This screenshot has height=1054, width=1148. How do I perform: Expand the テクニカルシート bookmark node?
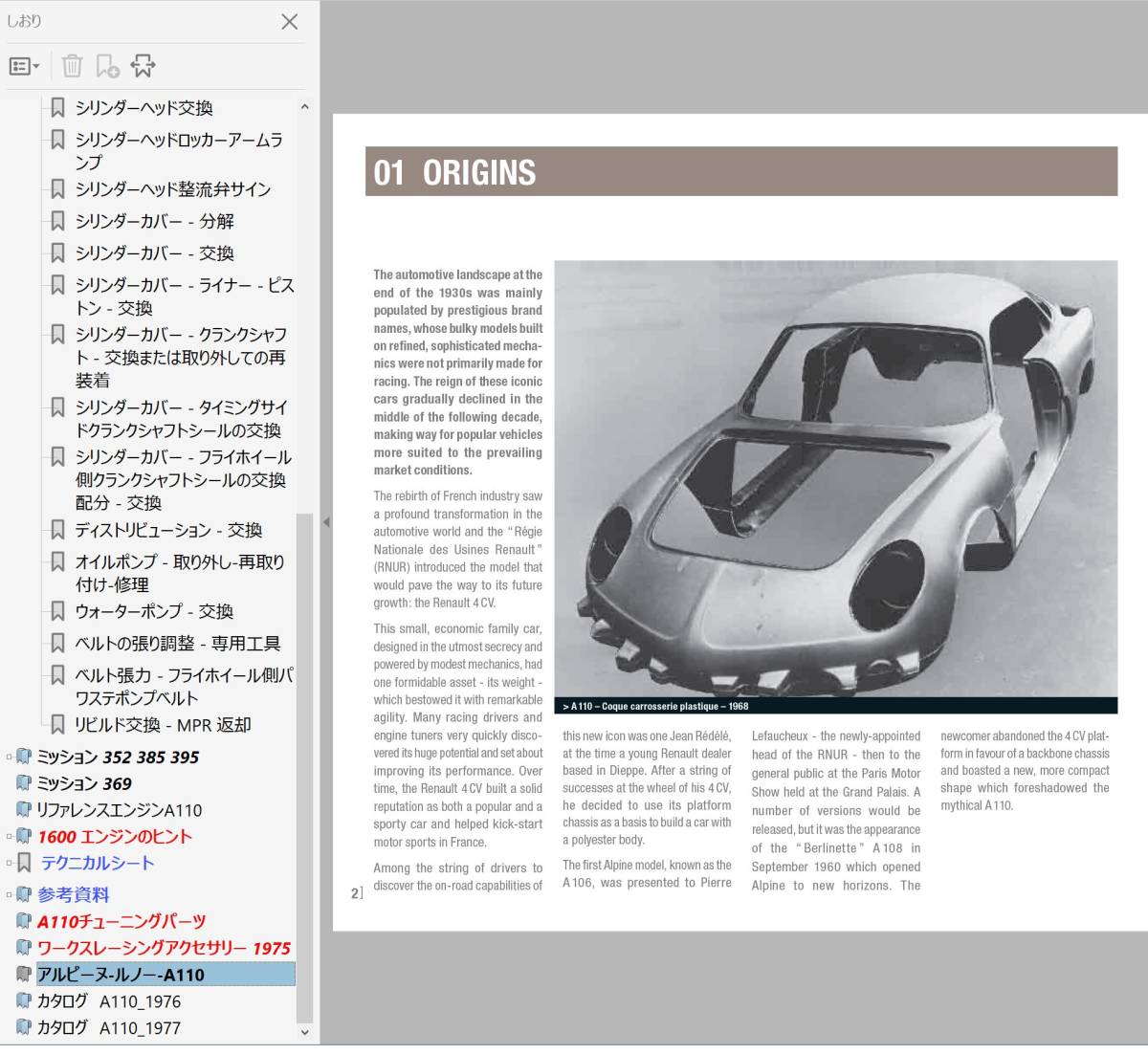[x=10, y=864]
